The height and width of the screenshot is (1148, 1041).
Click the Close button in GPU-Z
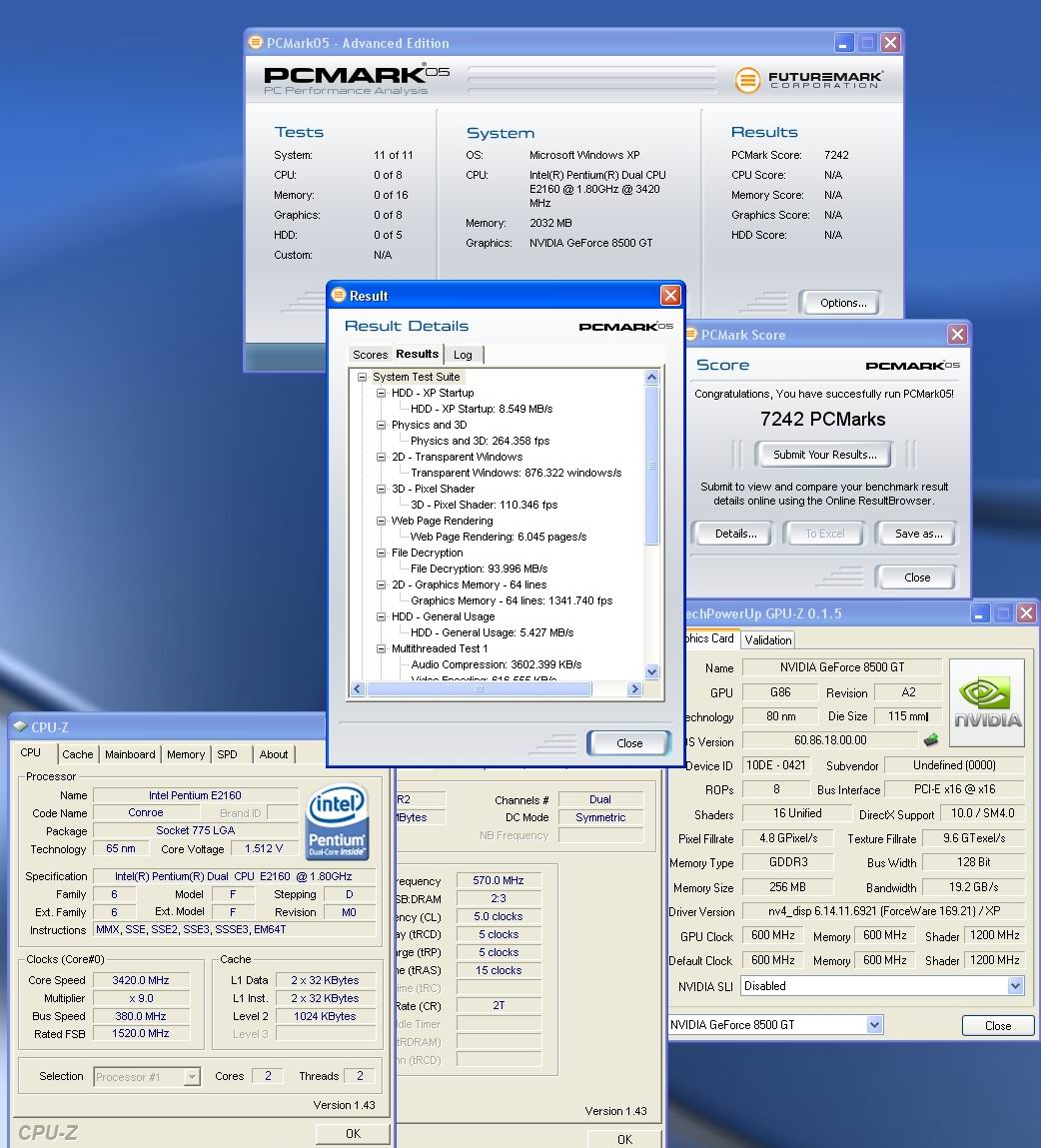(998, 1026)
